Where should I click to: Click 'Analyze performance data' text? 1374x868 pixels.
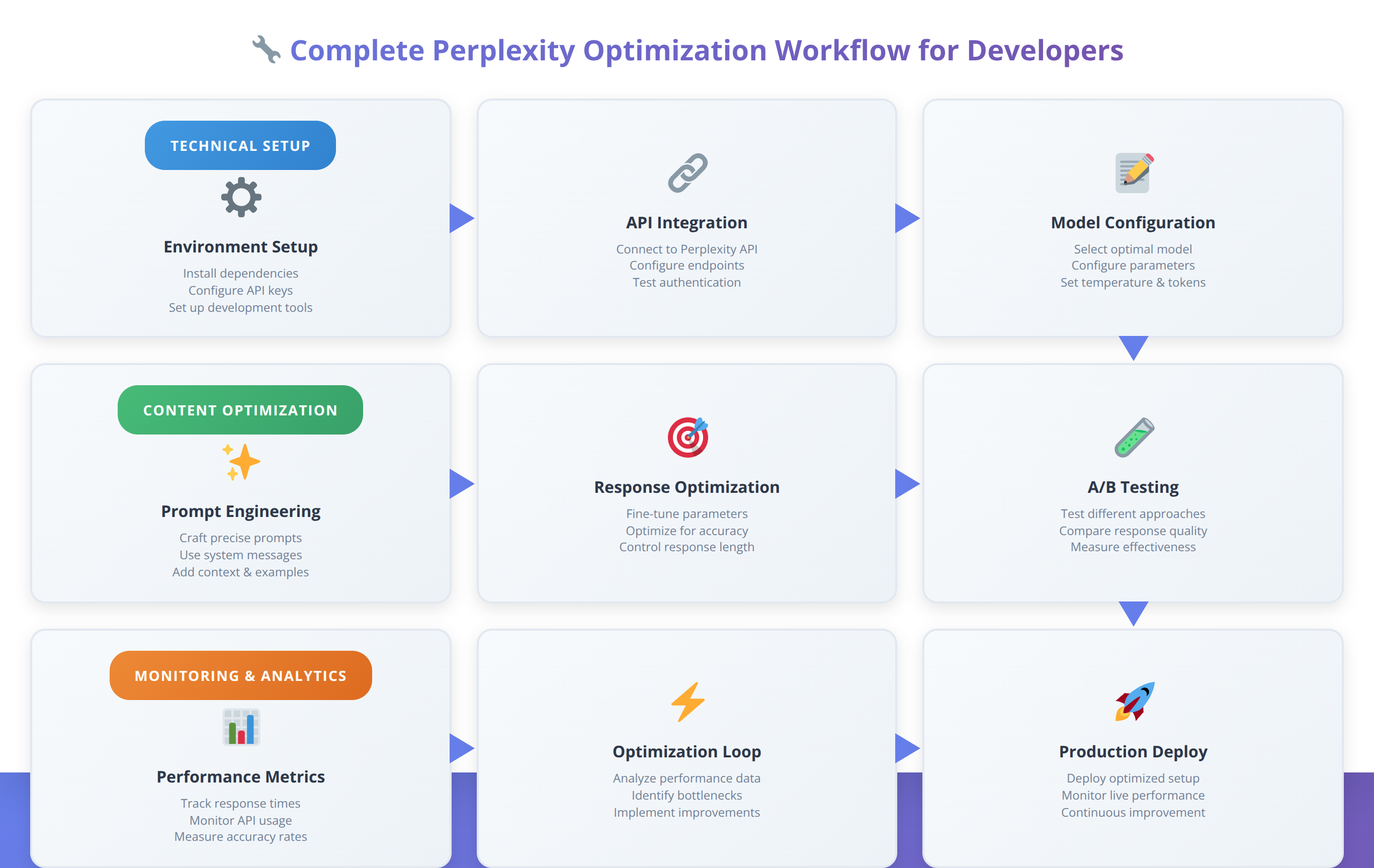(686, 778)
